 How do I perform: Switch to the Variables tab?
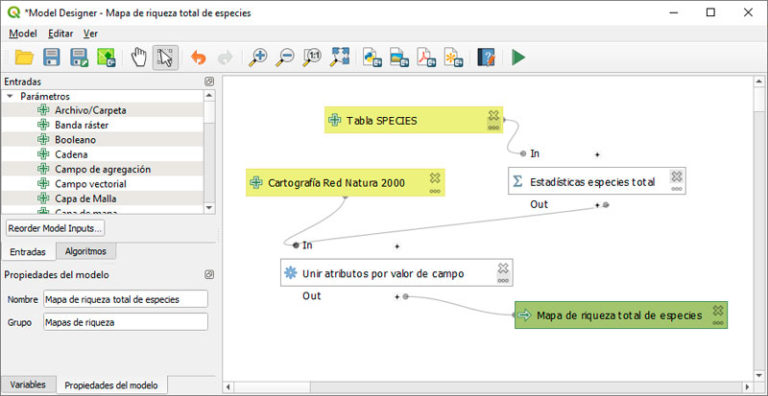(28, 384)
